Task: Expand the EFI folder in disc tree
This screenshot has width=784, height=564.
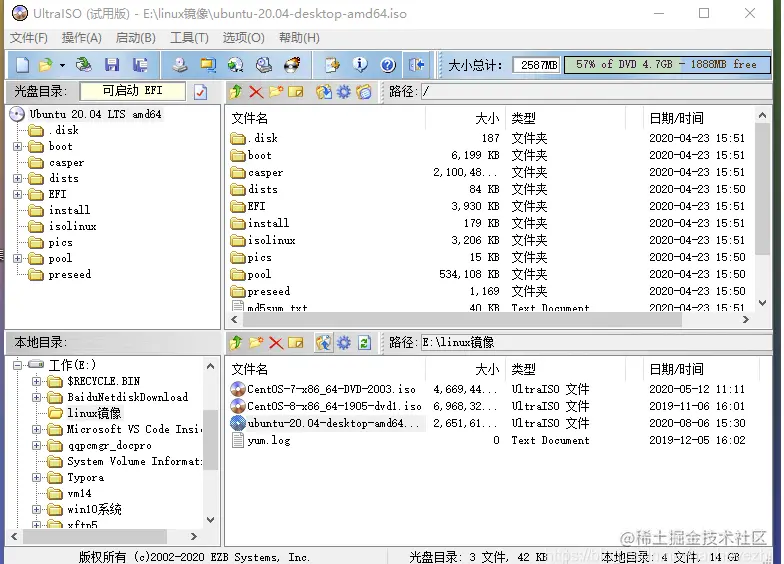Action: [x=18, y=194]
